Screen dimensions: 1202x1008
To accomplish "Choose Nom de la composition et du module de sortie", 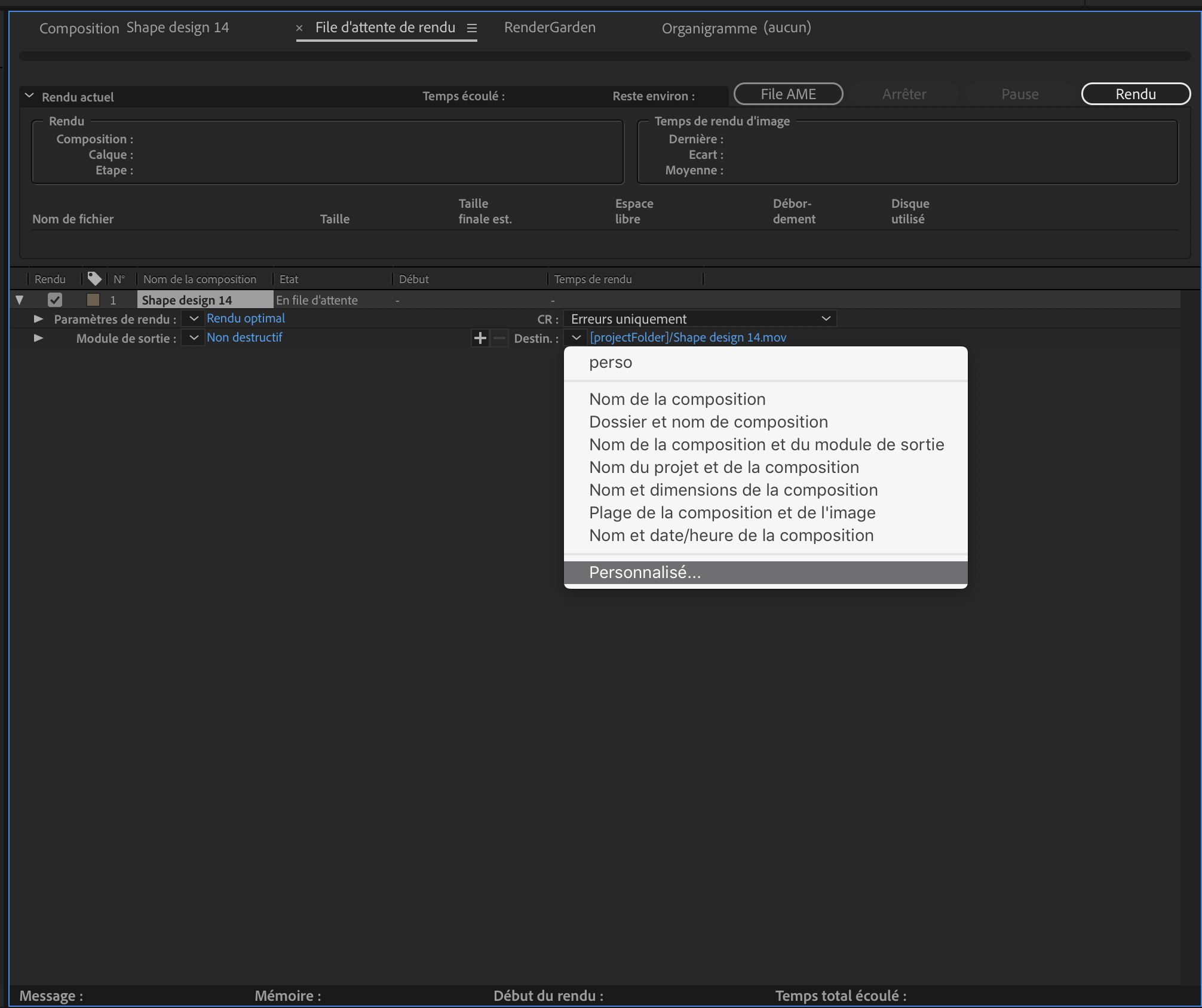I will click(x=766, y=444).
